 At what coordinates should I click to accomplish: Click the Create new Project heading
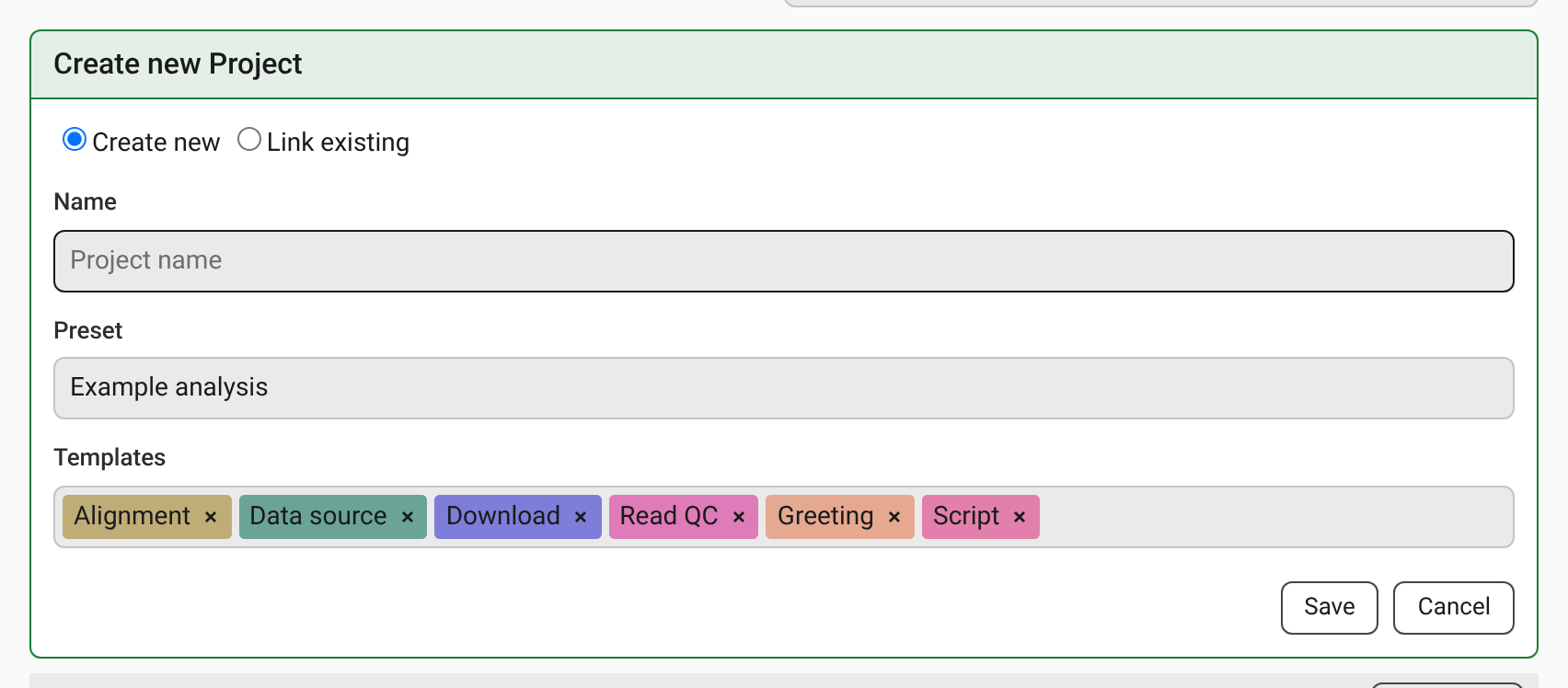click(178, 64)
